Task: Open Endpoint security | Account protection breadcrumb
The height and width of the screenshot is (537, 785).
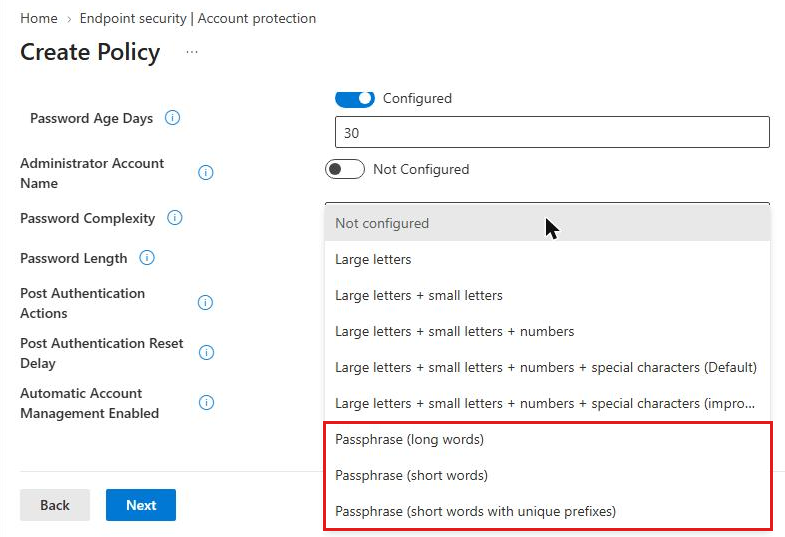Action: pyautogui.click(x=198, y=19)
